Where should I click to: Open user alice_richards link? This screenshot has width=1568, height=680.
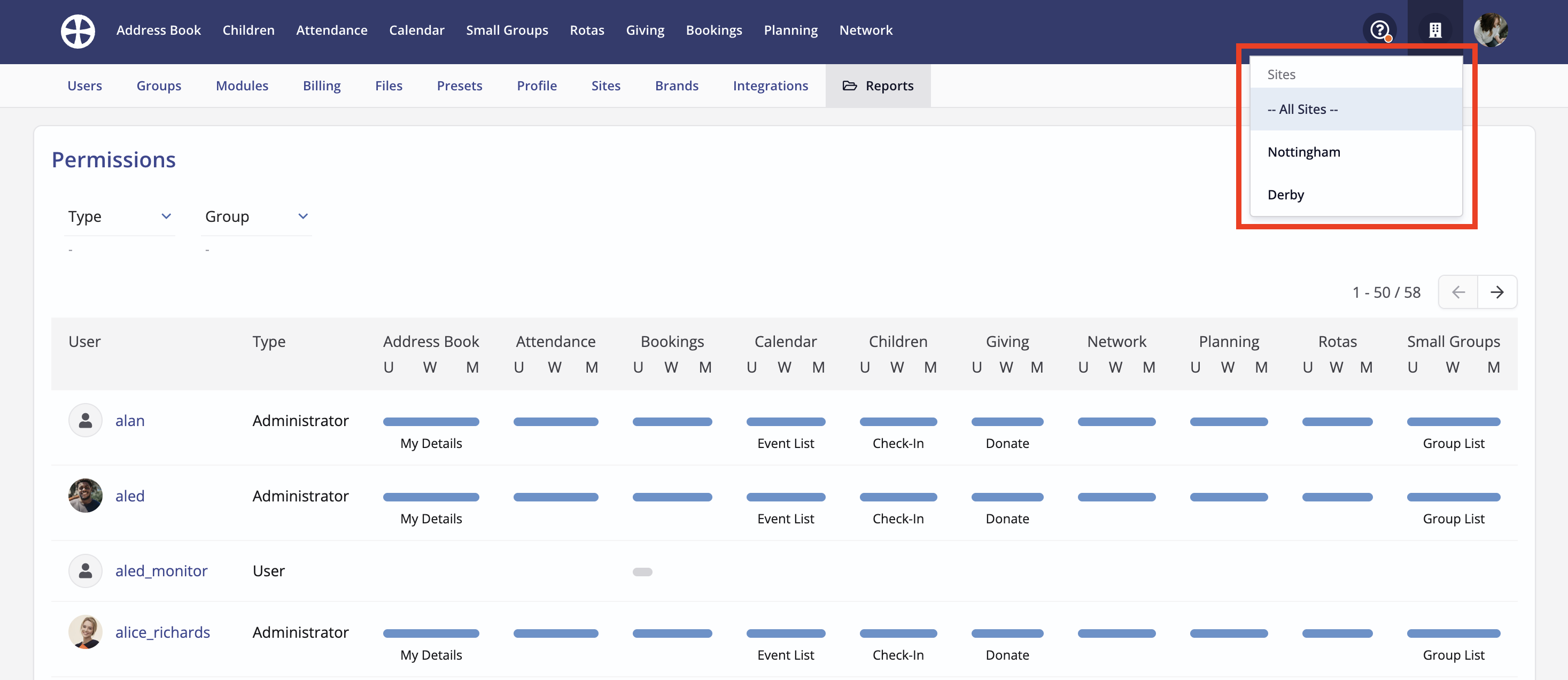tap(162, 632)
